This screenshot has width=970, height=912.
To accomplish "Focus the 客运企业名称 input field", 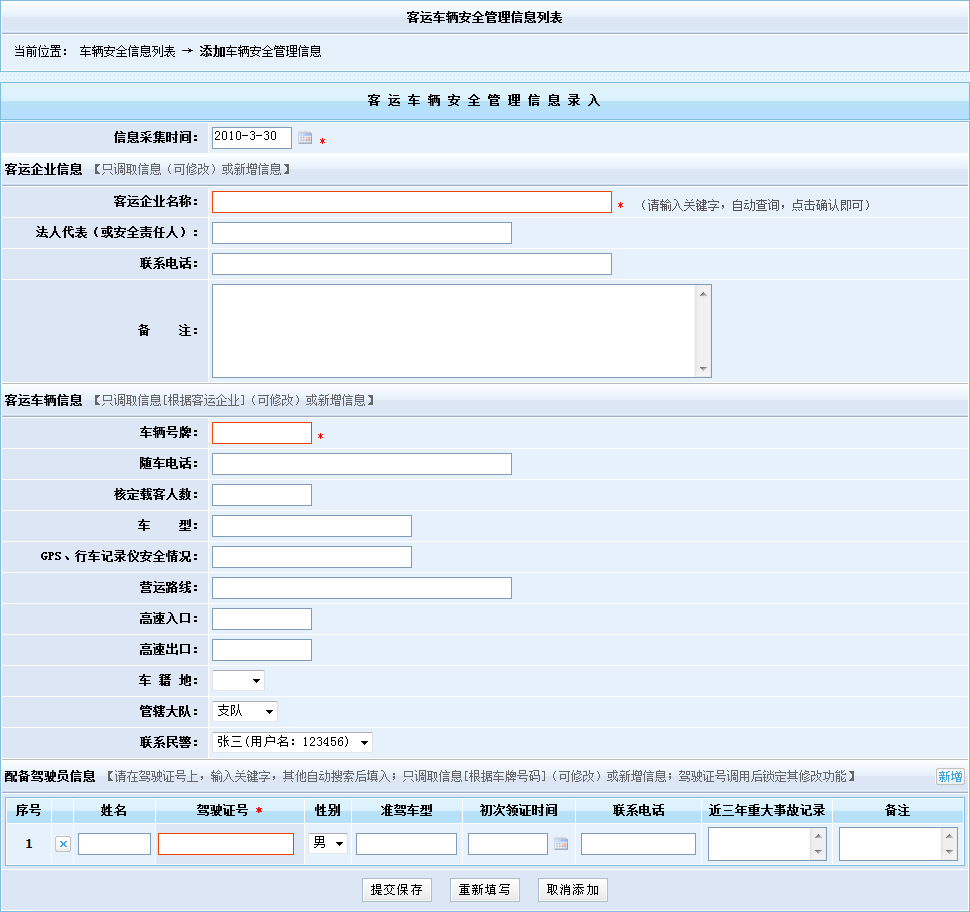I will [411, 202].
